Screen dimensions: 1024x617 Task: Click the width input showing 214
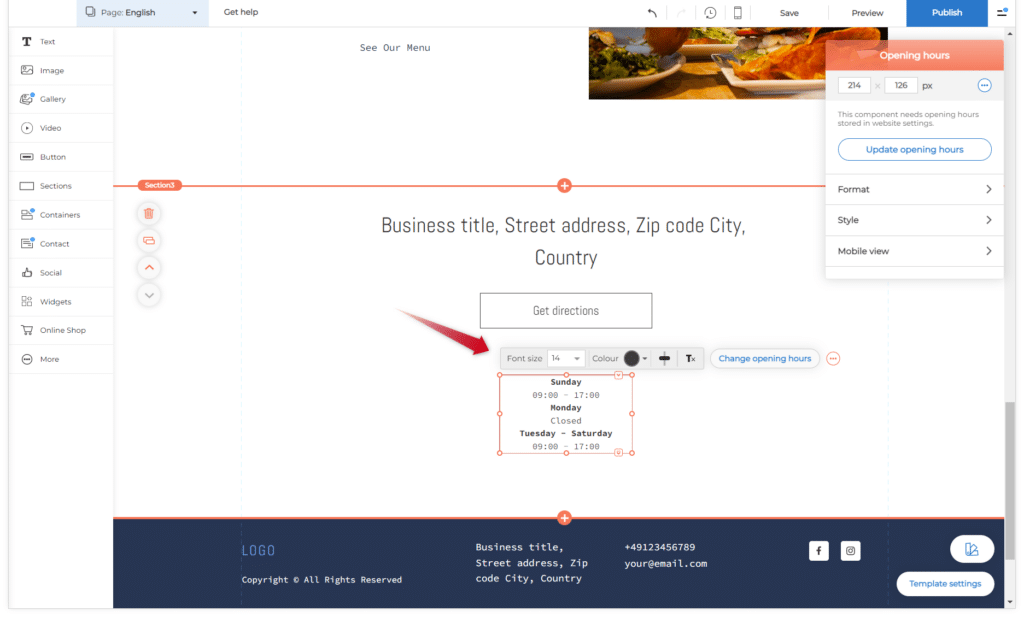(854, 86)
